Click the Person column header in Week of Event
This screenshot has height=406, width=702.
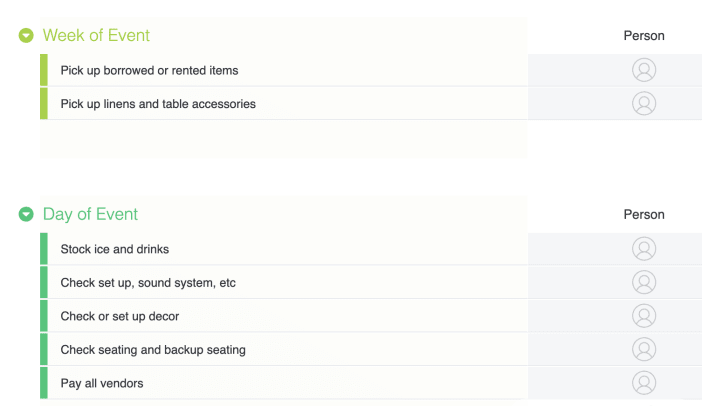[644, 36]
